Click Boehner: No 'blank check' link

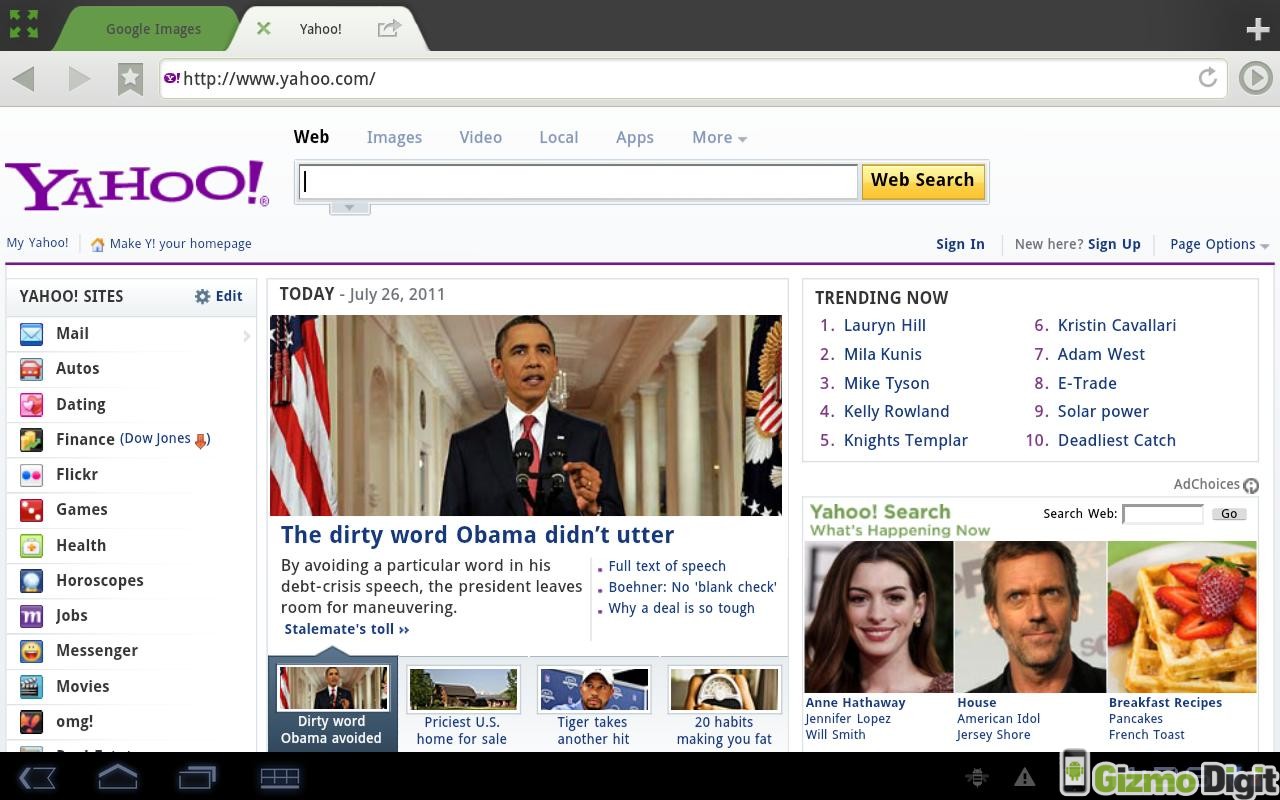point(692,587)
